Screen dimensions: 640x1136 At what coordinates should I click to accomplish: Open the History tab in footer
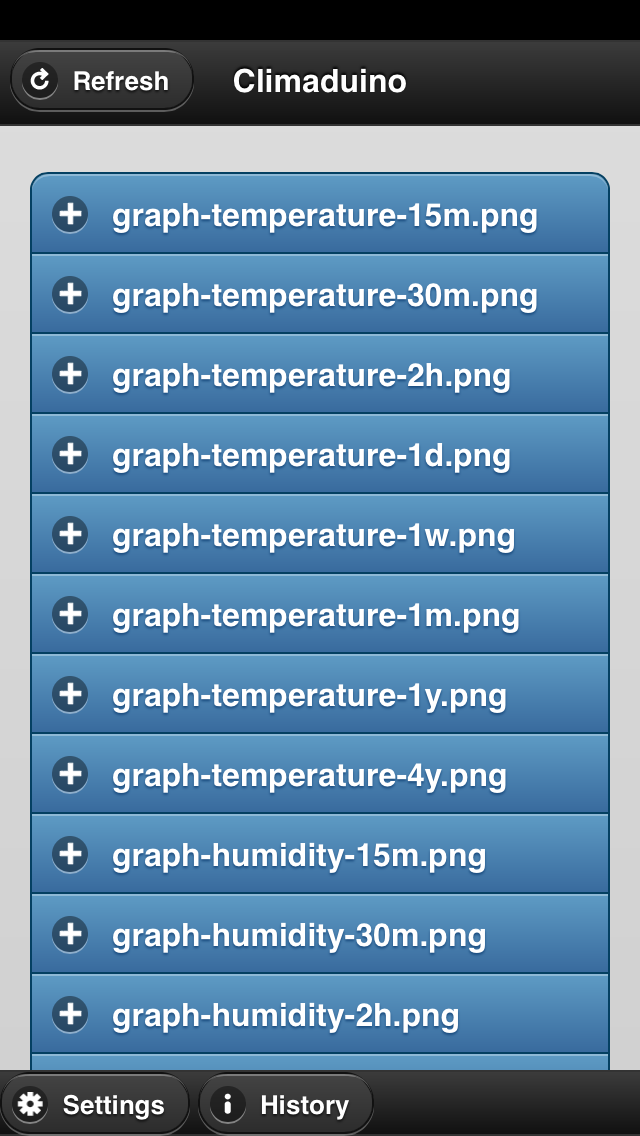click(x=286, y=1105)
